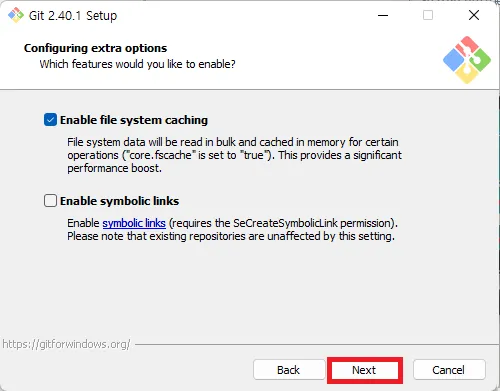This screenshot has width=500, height=391.
Task: Click "Which features would you like to enable?" subtitle
Action: [x=137, y=64]
